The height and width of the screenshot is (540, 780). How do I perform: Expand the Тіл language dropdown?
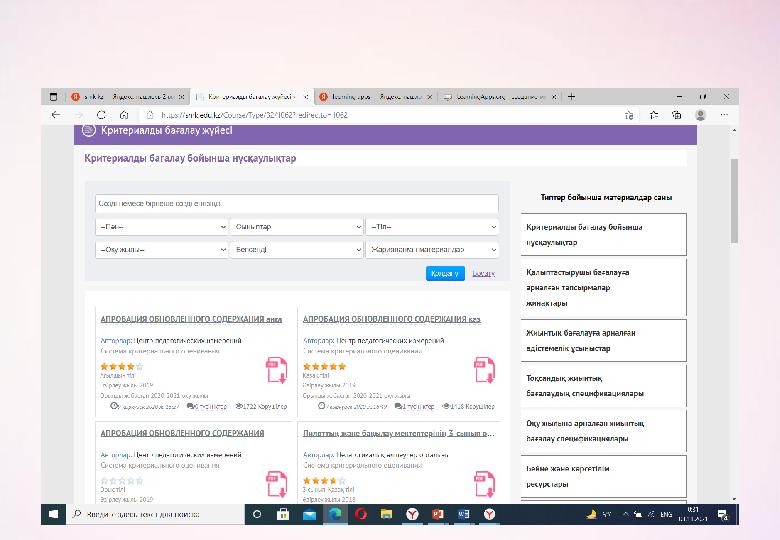(x=432, y=227)
